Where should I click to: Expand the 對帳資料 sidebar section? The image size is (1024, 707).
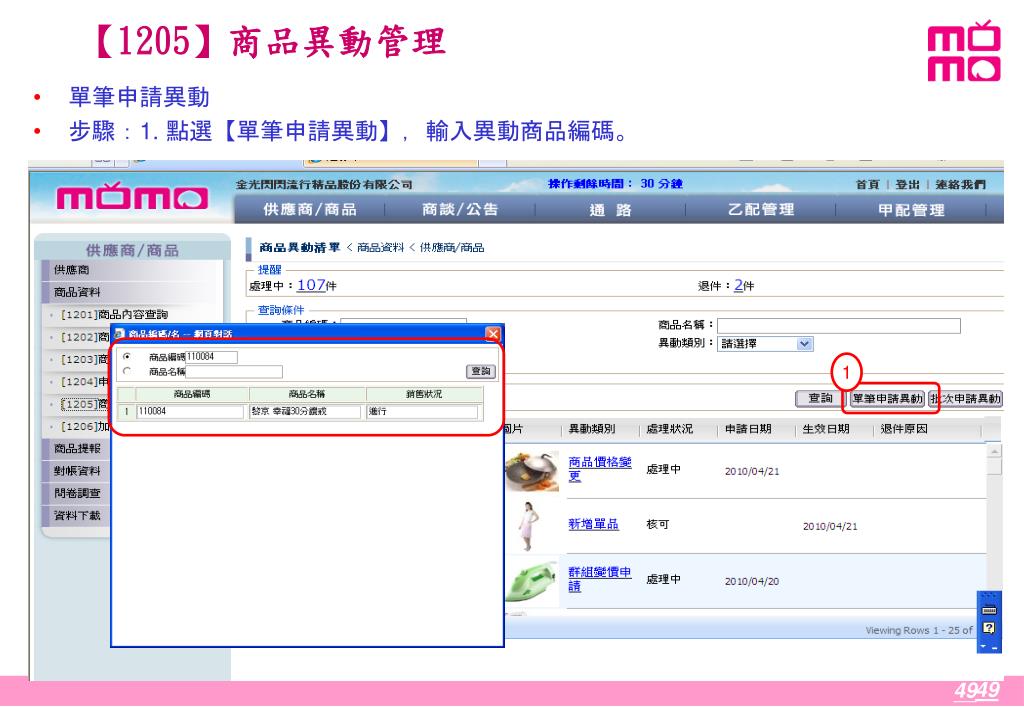click(77, 471)
